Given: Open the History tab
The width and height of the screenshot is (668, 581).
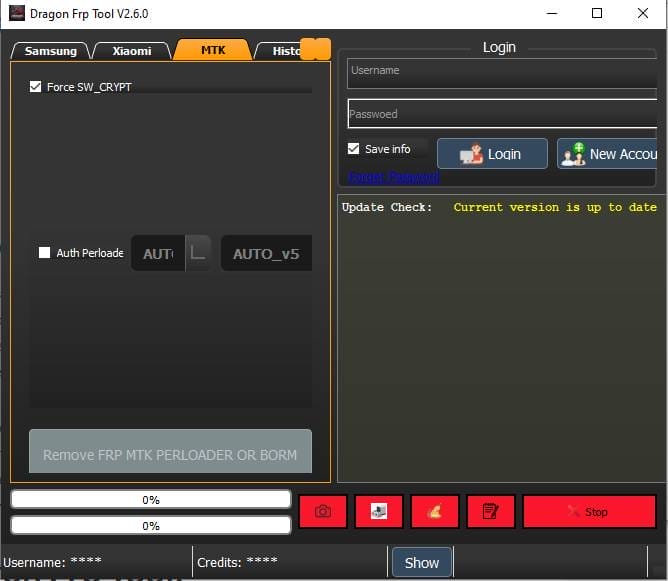Looking at the screenshot, I should pos(279,51).
